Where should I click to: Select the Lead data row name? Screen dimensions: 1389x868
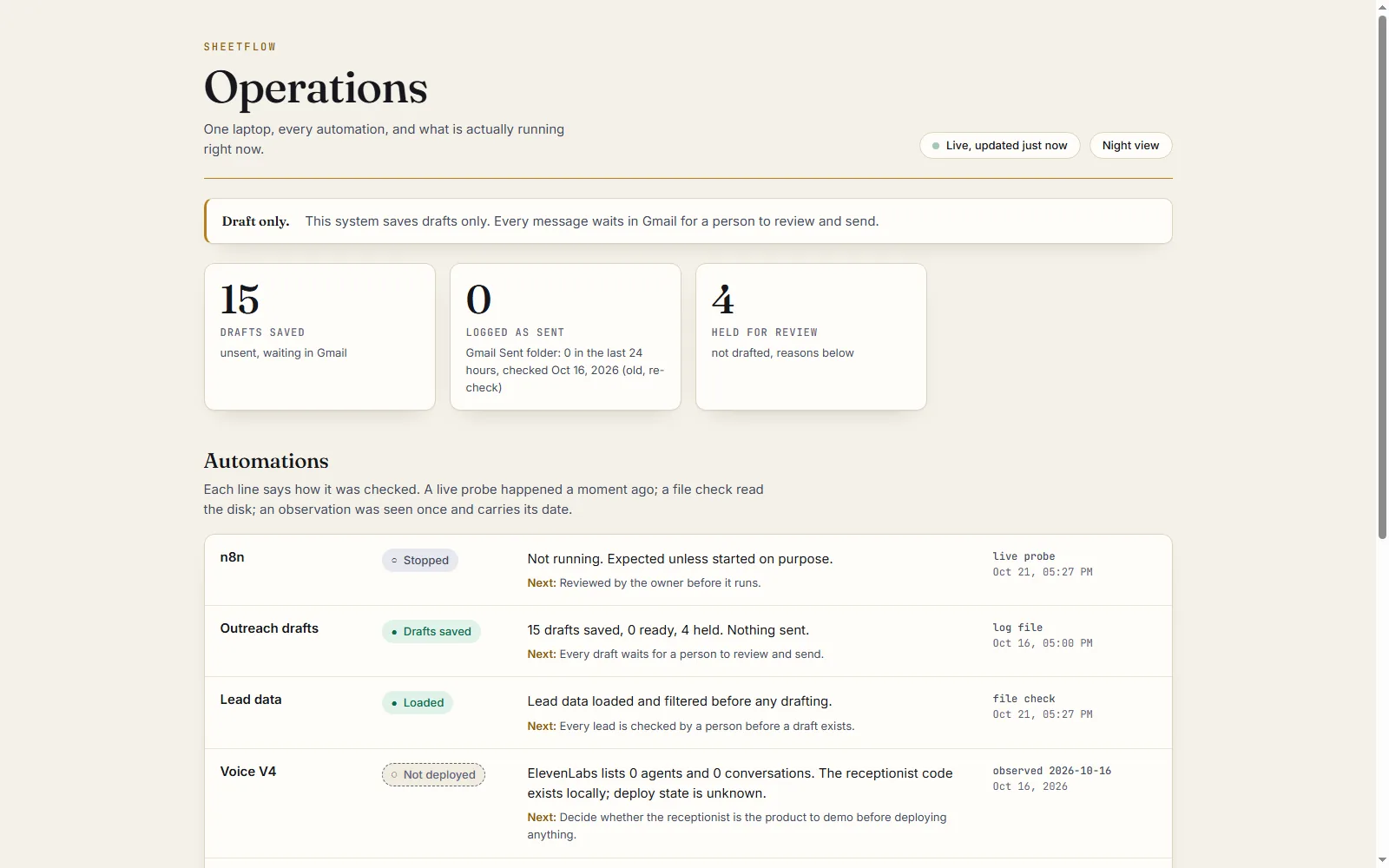(x=251, y=700)
